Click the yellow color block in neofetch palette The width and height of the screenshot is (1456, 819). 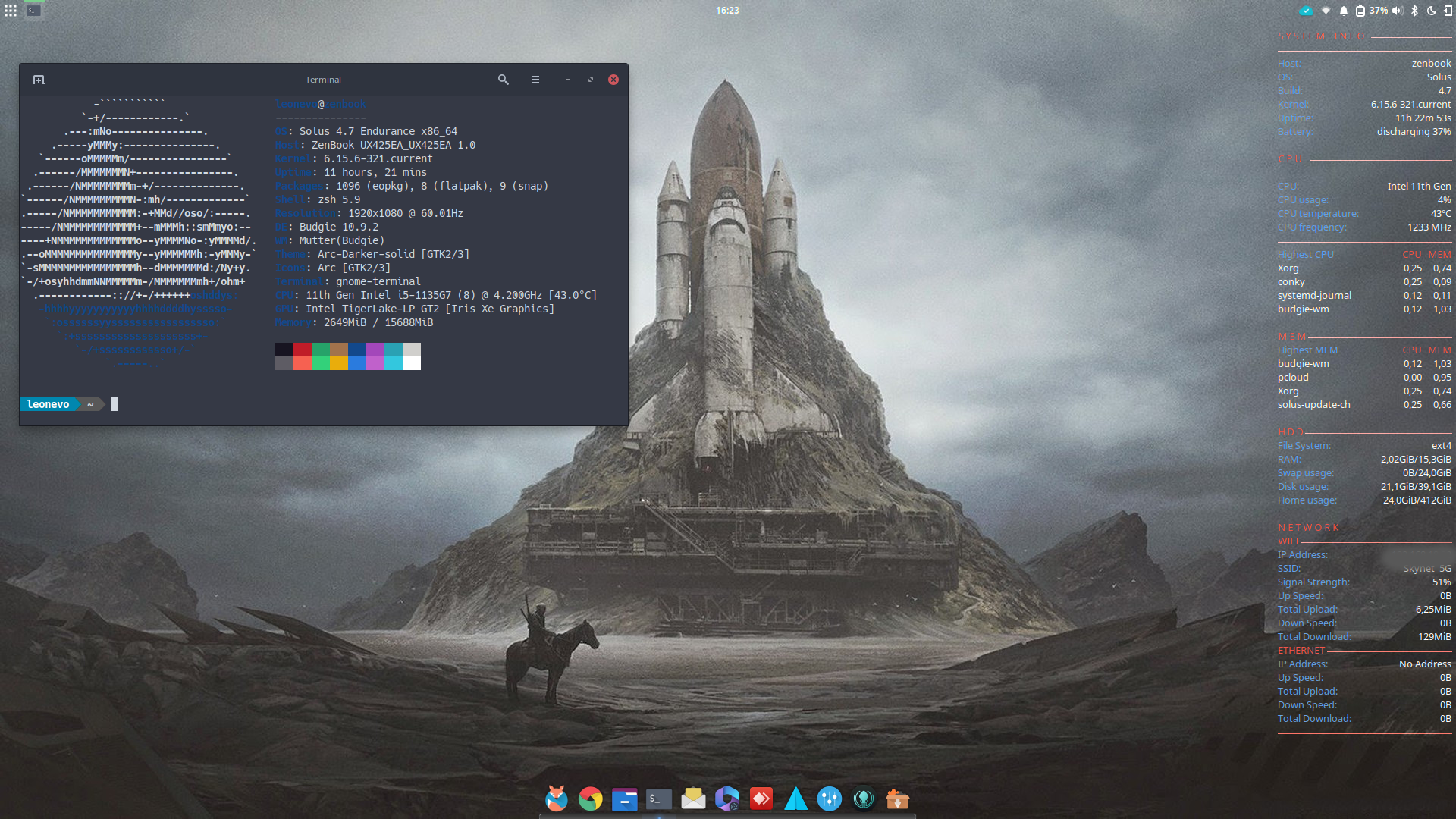click(x=339, y=363)
